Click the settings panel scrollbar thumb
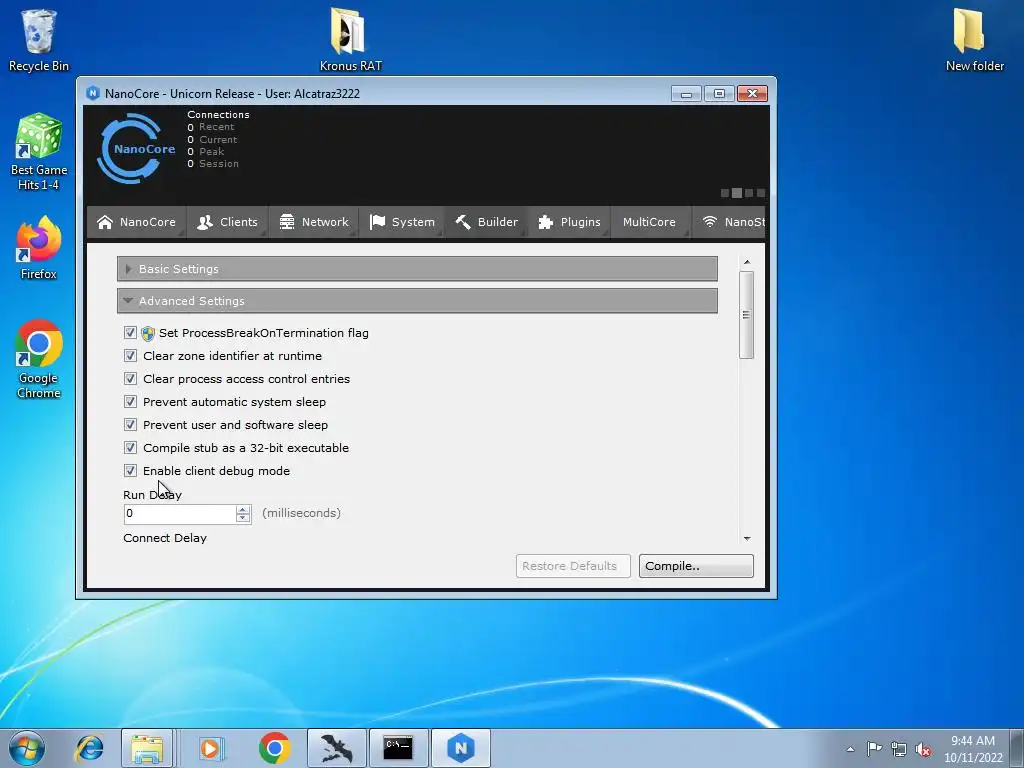Screen dimensions: 1024x768 [x=746, y=315]
